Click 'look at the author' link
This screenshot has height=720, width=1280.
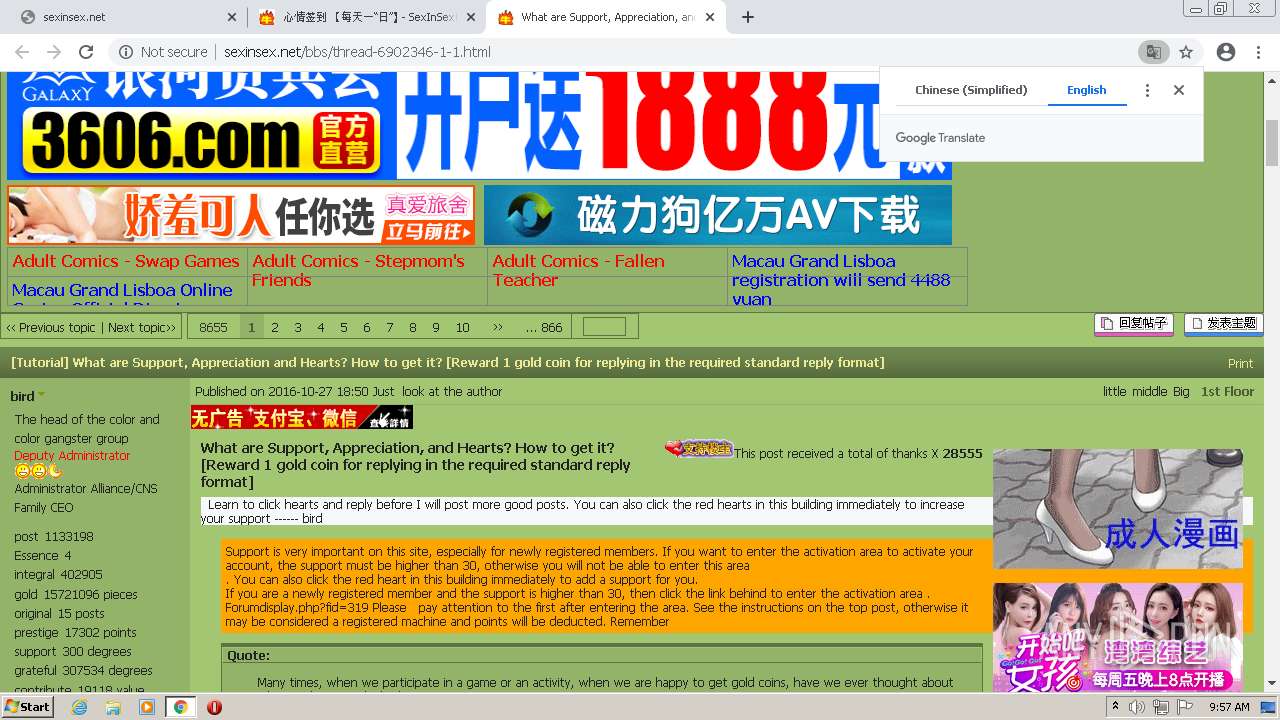tap(452, 392)
